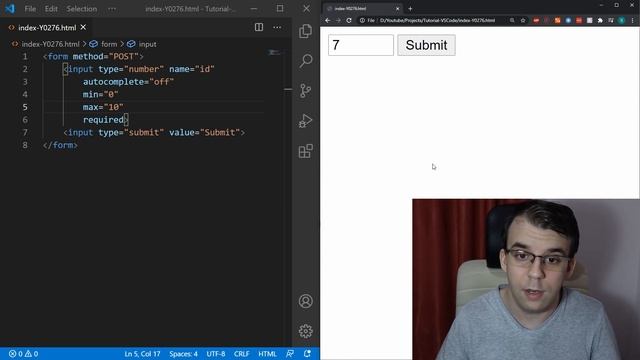The height and width of the screenshot is (360, 640).
Task: Click the browser address bar URL
Action: point(437,20)
